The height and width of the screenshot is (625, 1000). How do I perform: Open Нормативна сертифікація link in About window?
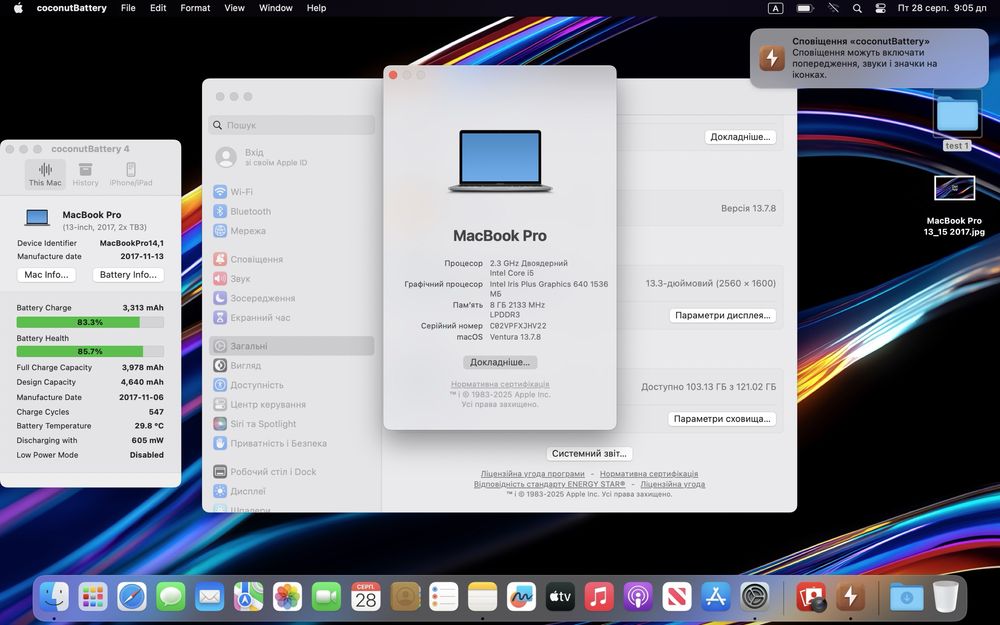click(x=500, y=384)
